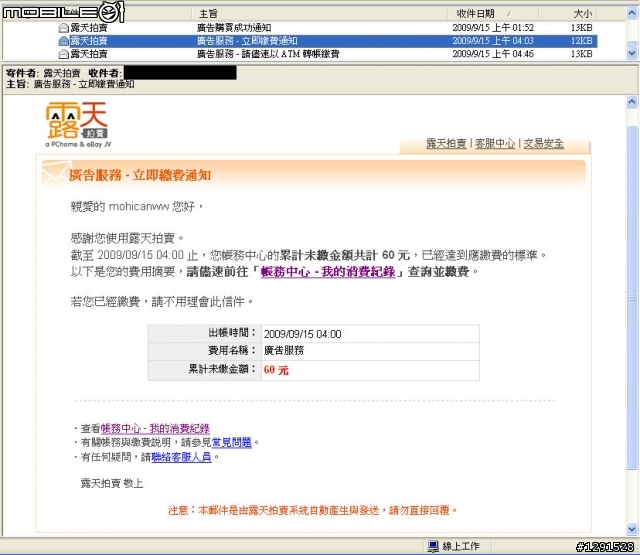Click the 13KB size of the 01:52 message
Viewport: 640px width, 555px height.
tap(582, 28)
